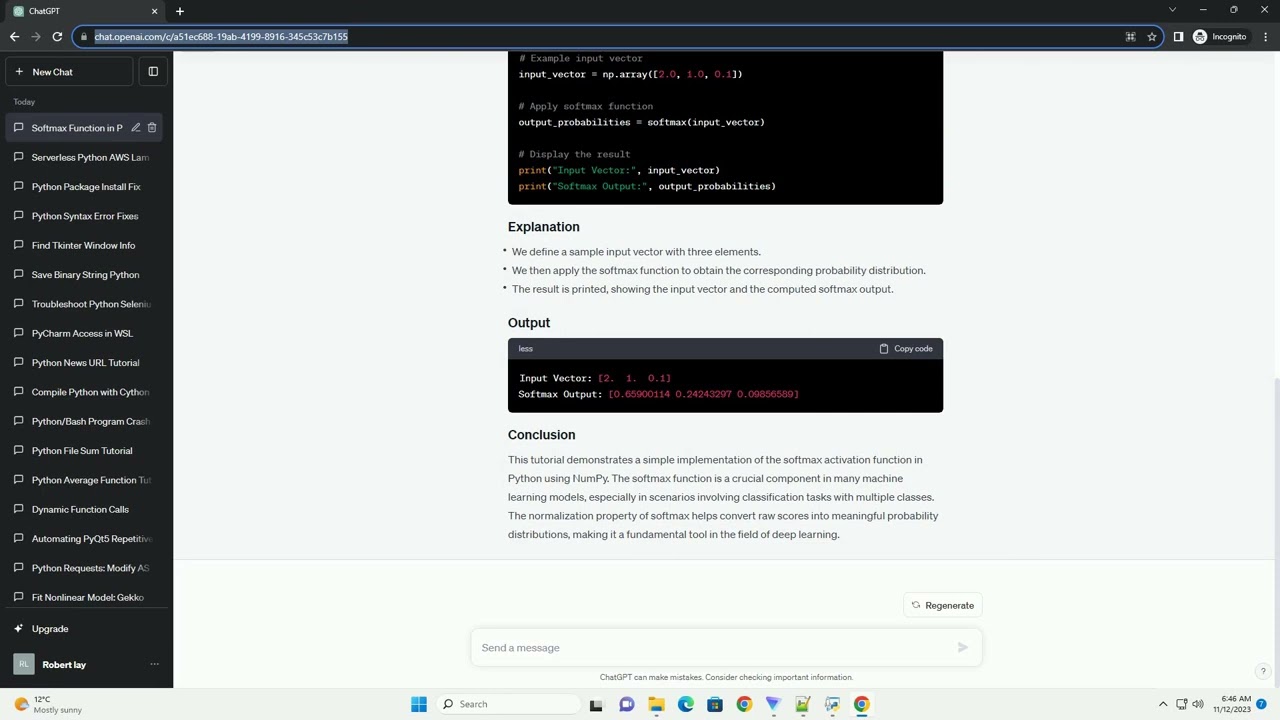Image resolution: width=1280 pixels, height=720 pixels.
Task: Click the chat bubble icon for Dynamic Function Calls
Action: coord(18,510)
